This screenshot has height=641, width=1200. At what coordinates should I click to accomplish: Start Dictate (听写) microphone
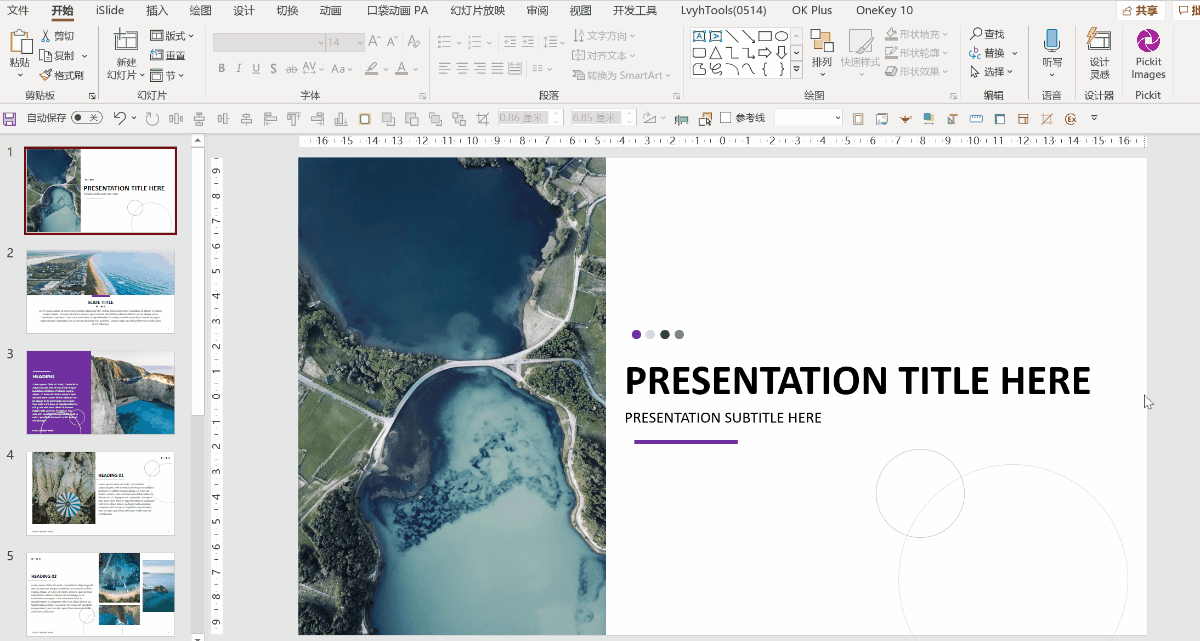(1052, 40)
